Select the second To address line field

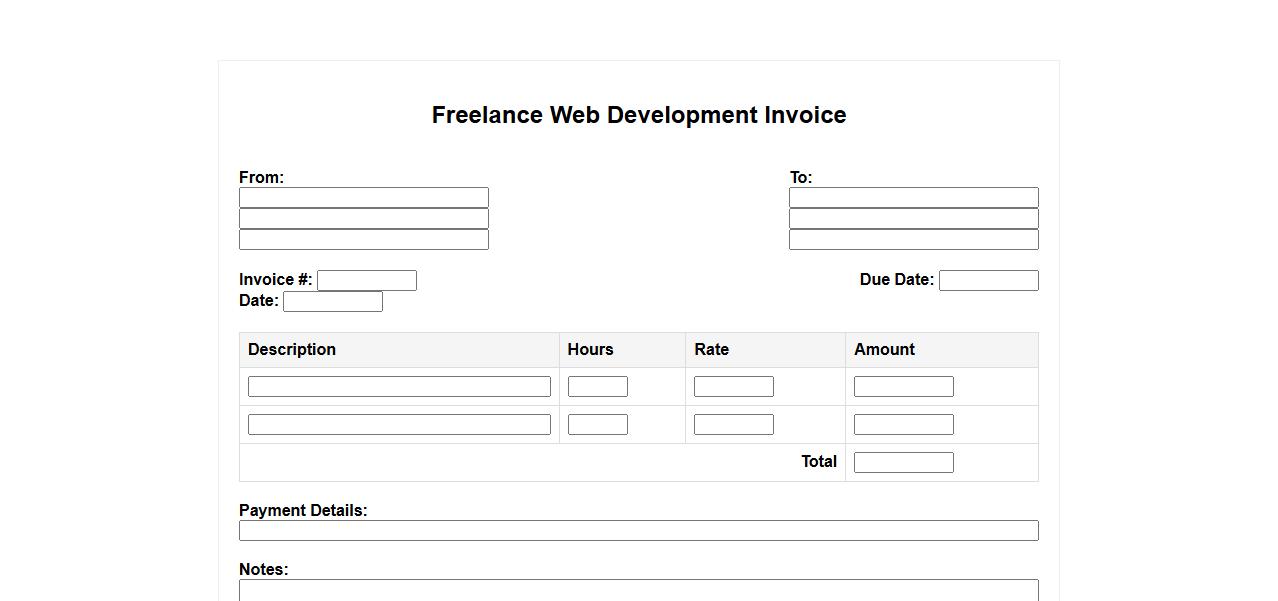pyautogui.click(x=913, y=219)
